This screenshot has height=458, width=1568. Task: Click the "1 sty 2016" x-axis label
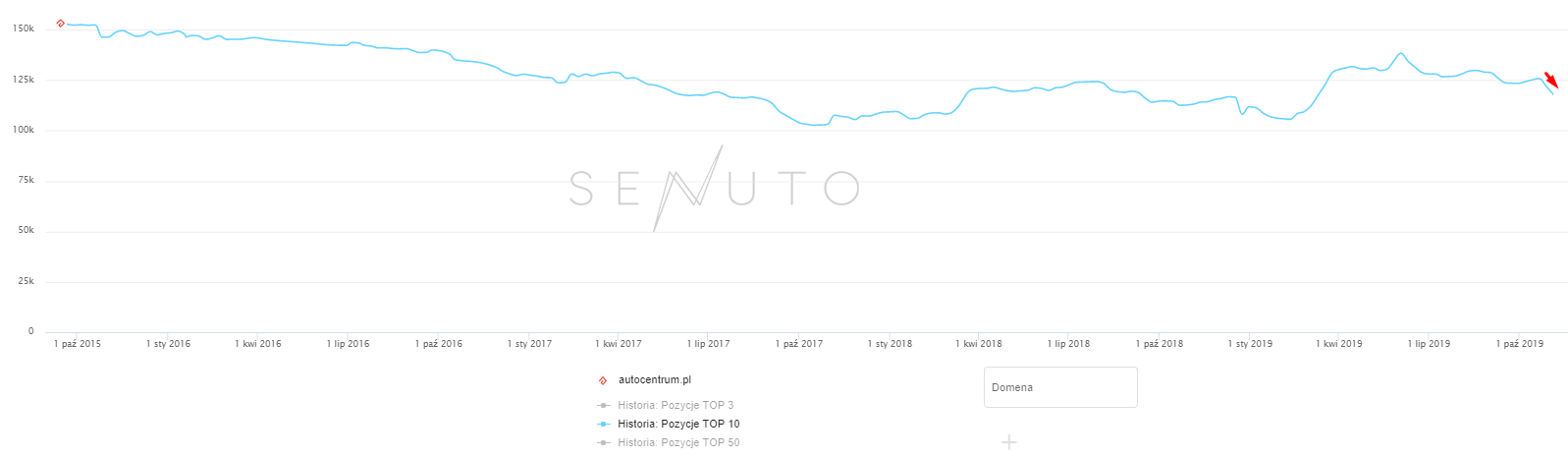[168, 344]
